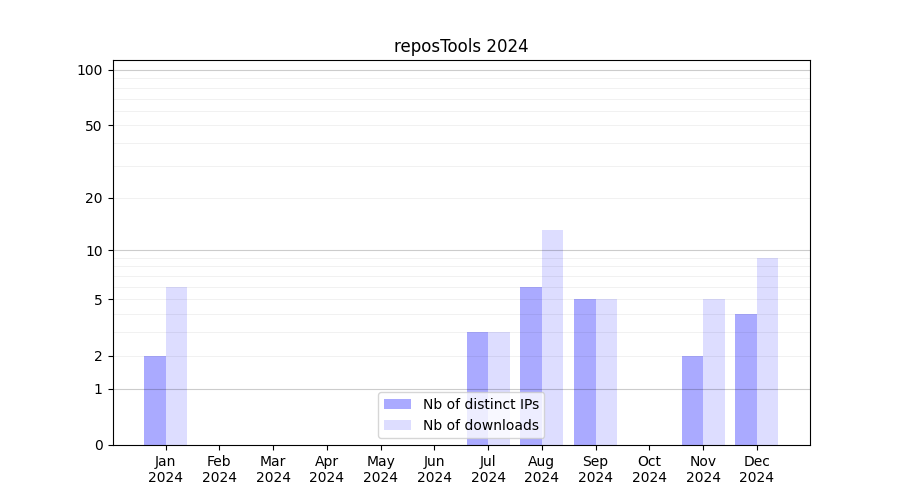Click the dark blue legend swatch for distinct IPs

coord(397,404)
